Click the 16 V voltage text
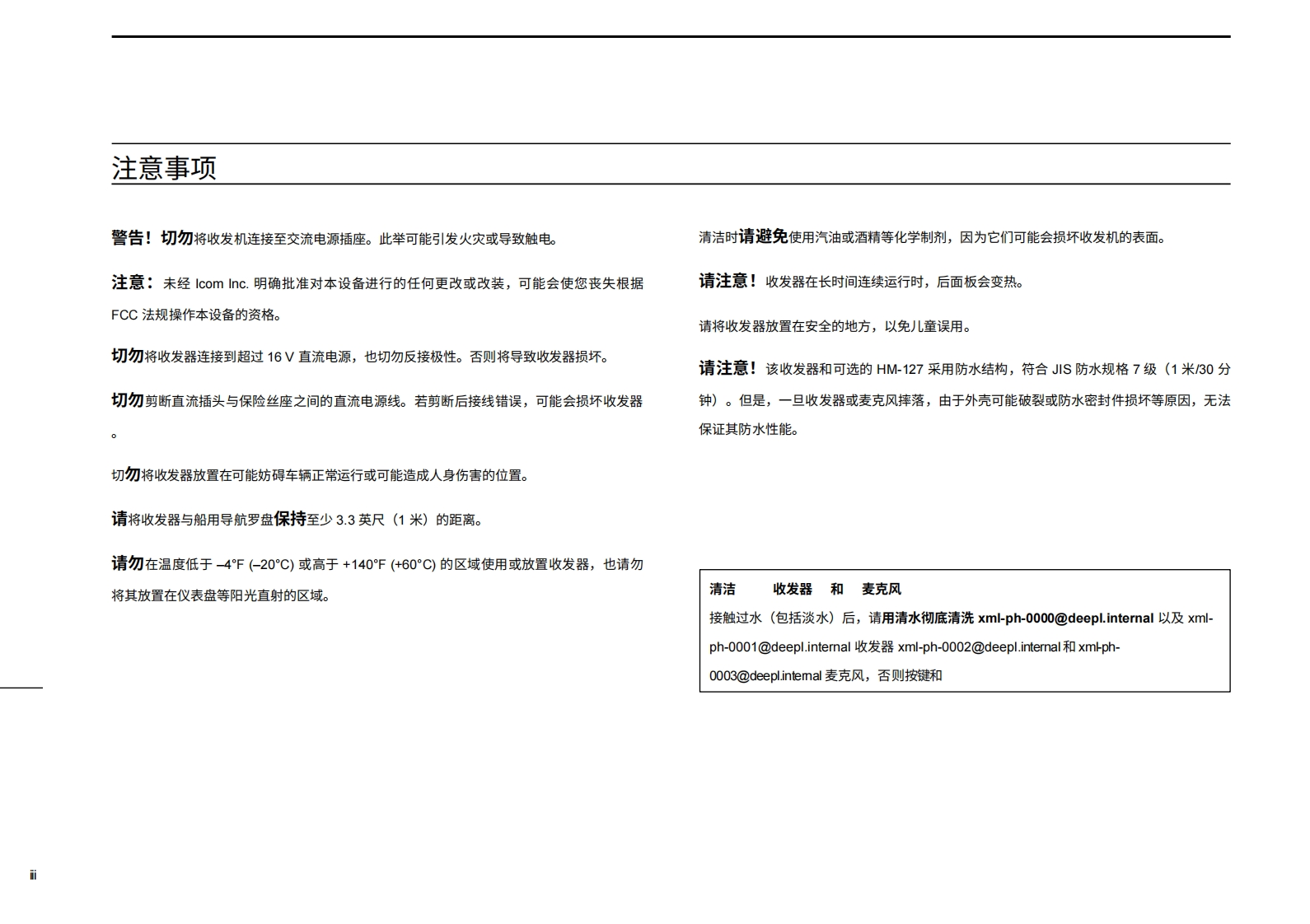This screenshot has width=1310, height=924. (x=280, y=357)
